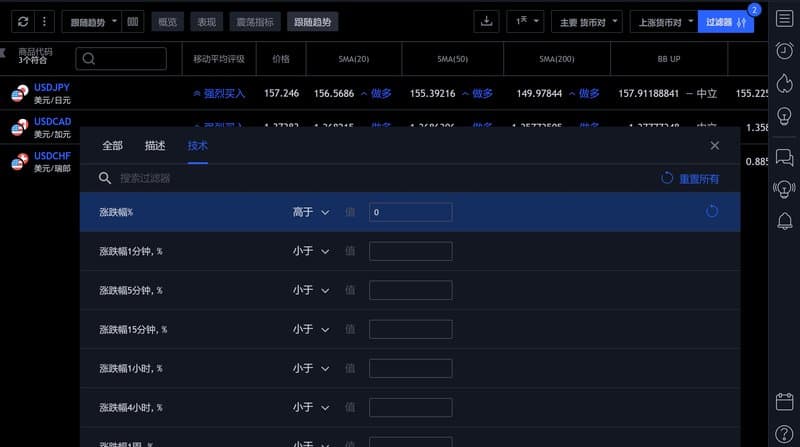The image size is (800, 447).
Task: Click the USDJPY BB UP value 157.91188841
Action: pos(648,93)
